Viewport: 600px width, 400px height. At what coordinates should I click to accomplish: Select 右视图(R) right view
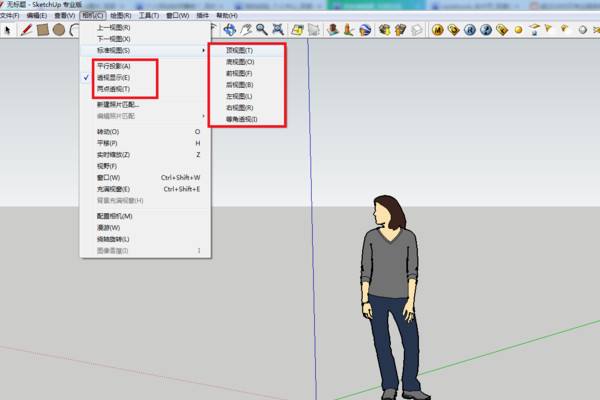point(239,108)
